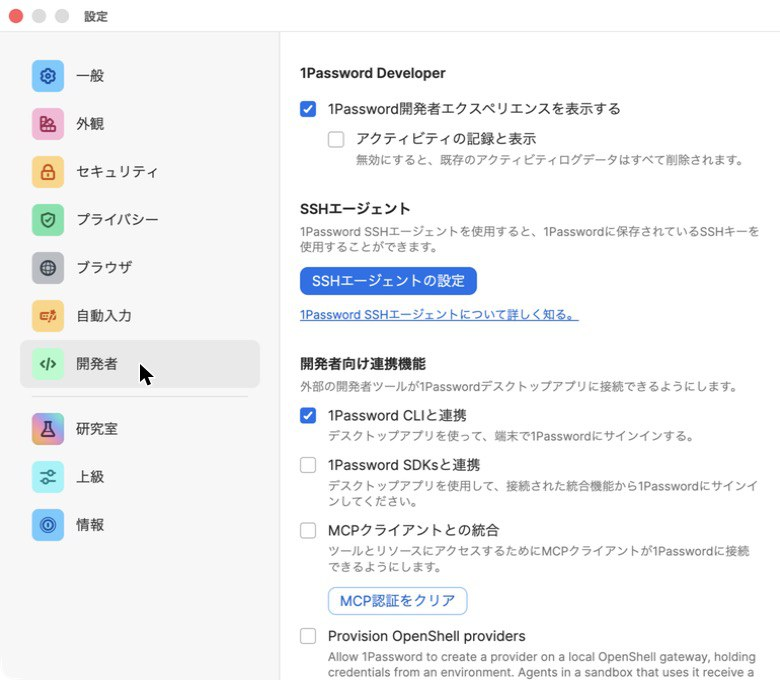Check MCPクライアントとの統合 checkbox

308,530
